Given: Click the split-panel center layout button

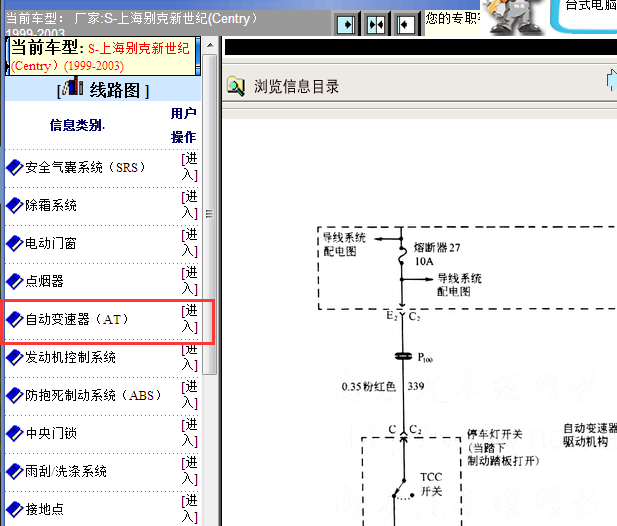Looking at the screenshot, I should pos(375,25).
